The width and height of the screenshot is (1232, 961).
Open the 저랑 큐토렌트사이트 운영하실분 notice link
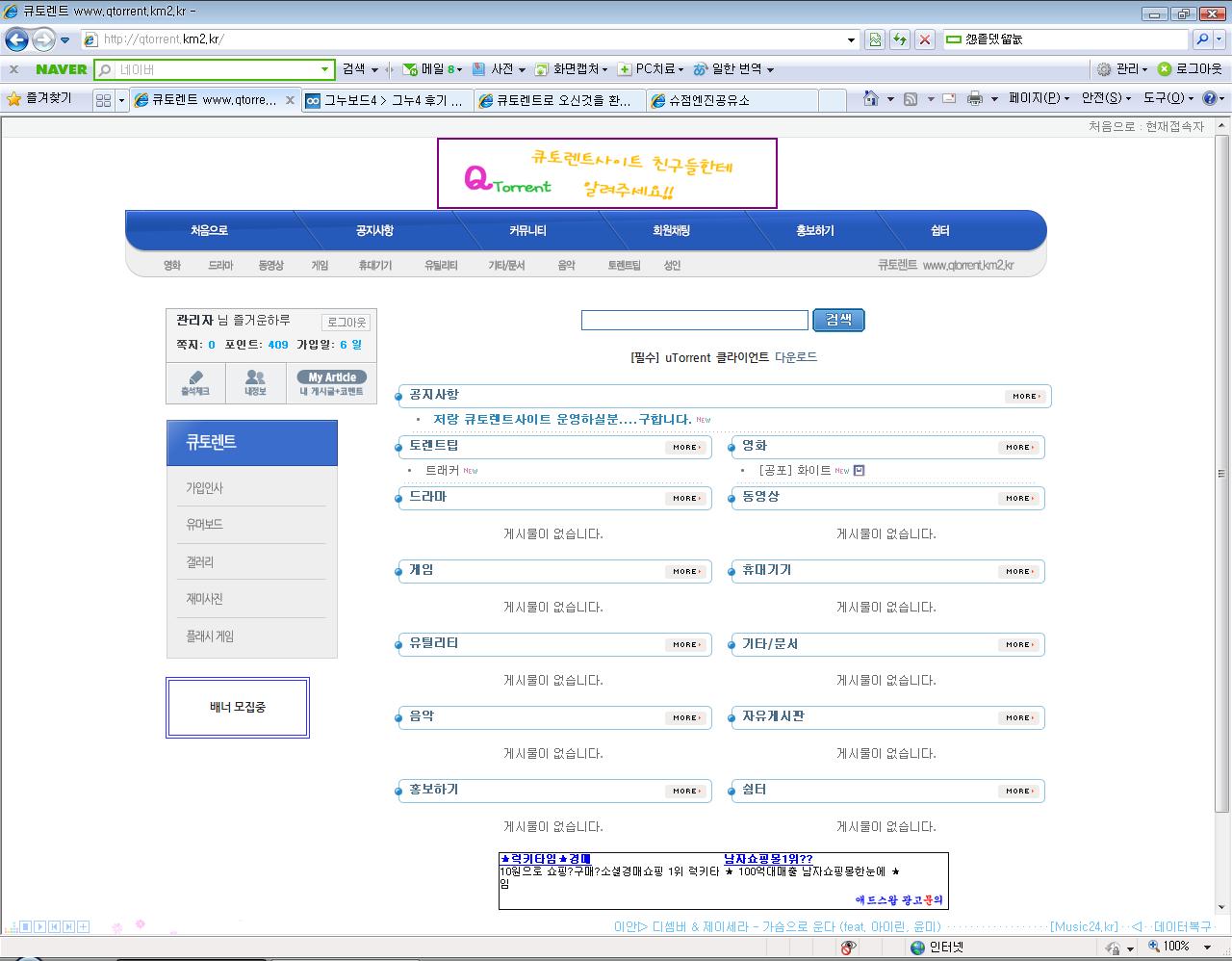pyautogui.click(x=562, y=420)
